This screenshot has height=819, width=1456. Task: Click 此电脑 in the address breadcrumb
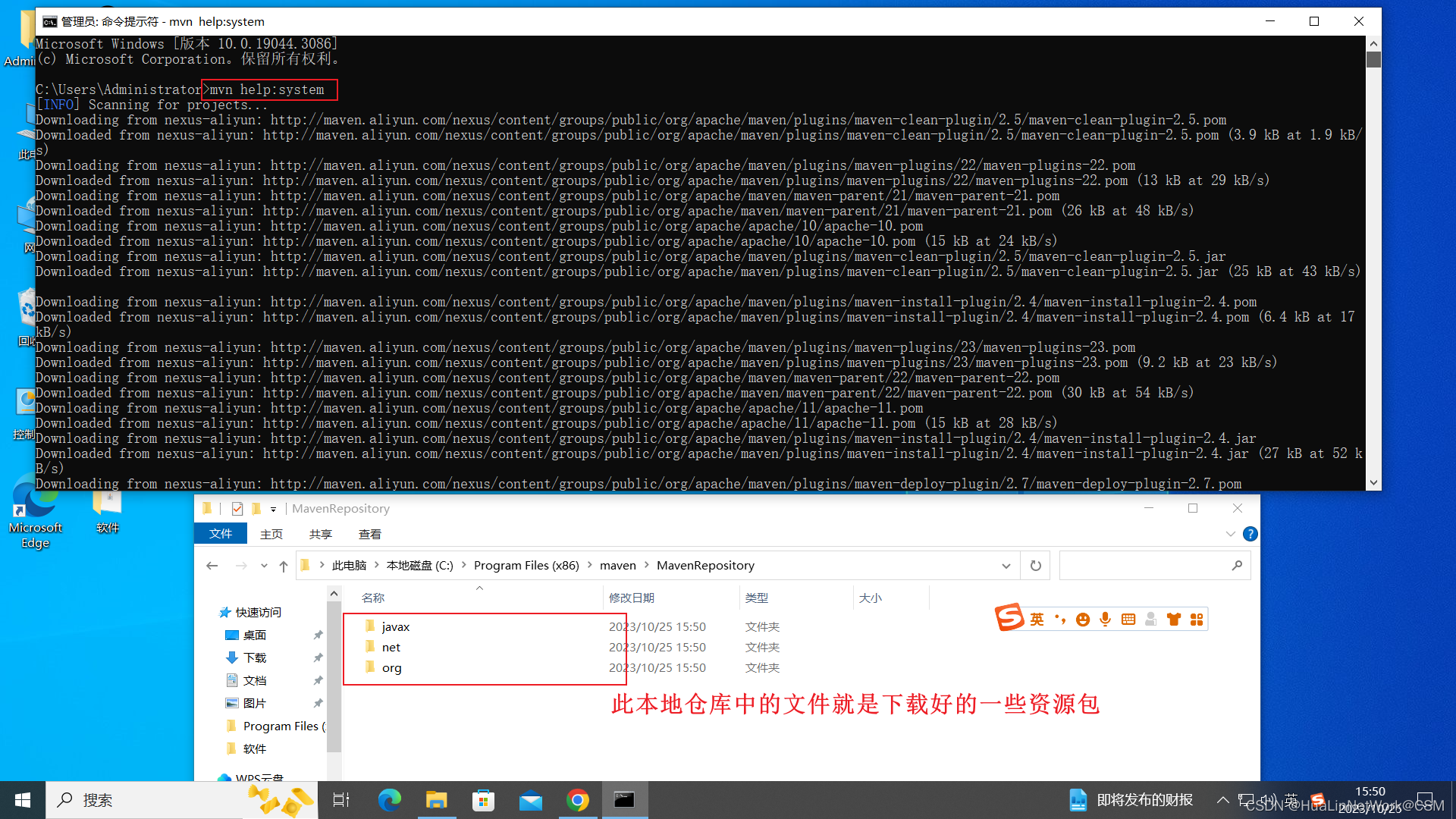tap(349, 566)
